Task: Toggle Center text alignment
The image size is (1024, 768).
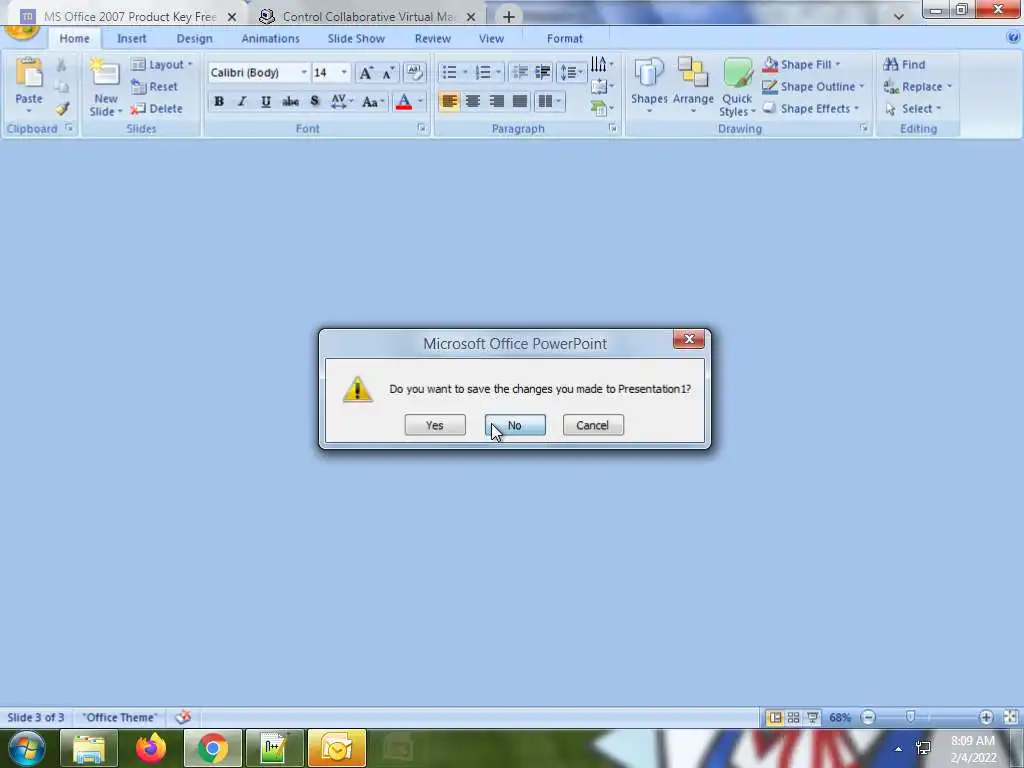Action: pyautogui.click(x=473, y=101)
